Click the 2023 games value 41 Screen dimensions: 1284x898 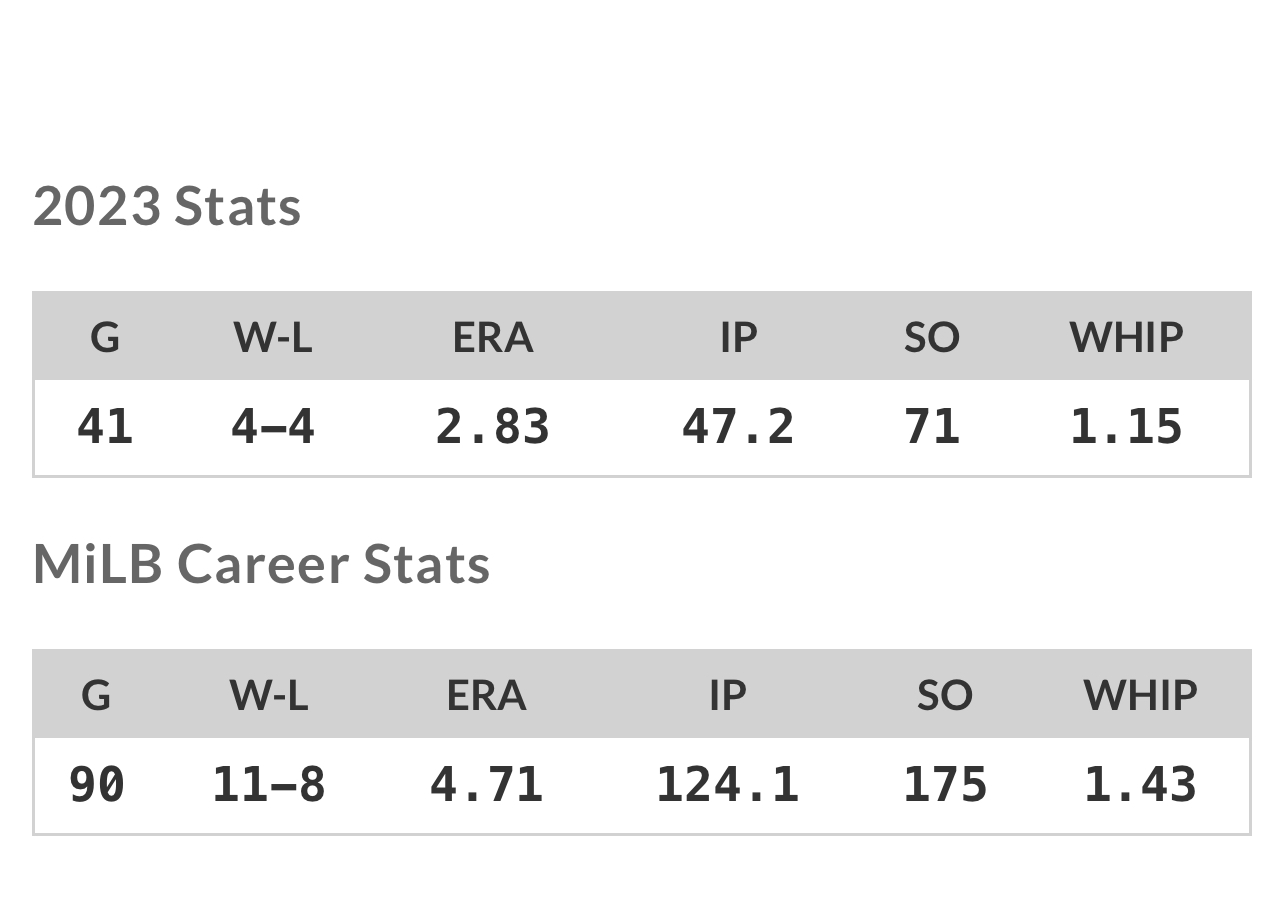pos(105,427)
